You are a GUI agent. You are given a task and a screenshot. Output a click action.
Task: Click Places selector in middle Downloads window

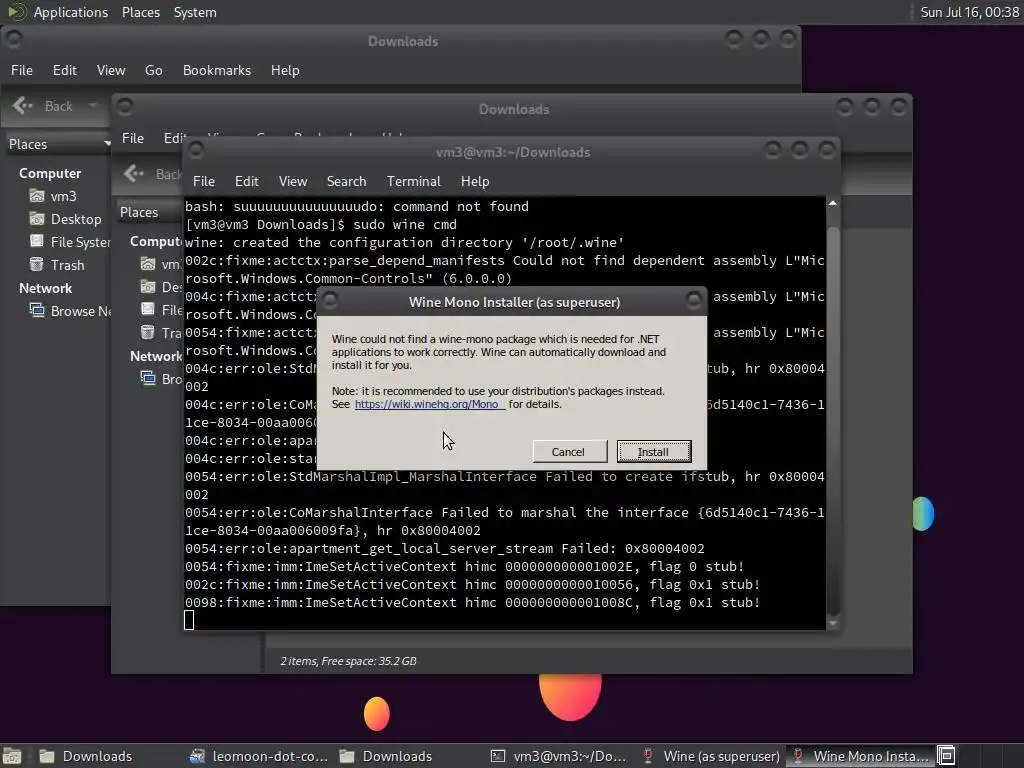point(149,212)
